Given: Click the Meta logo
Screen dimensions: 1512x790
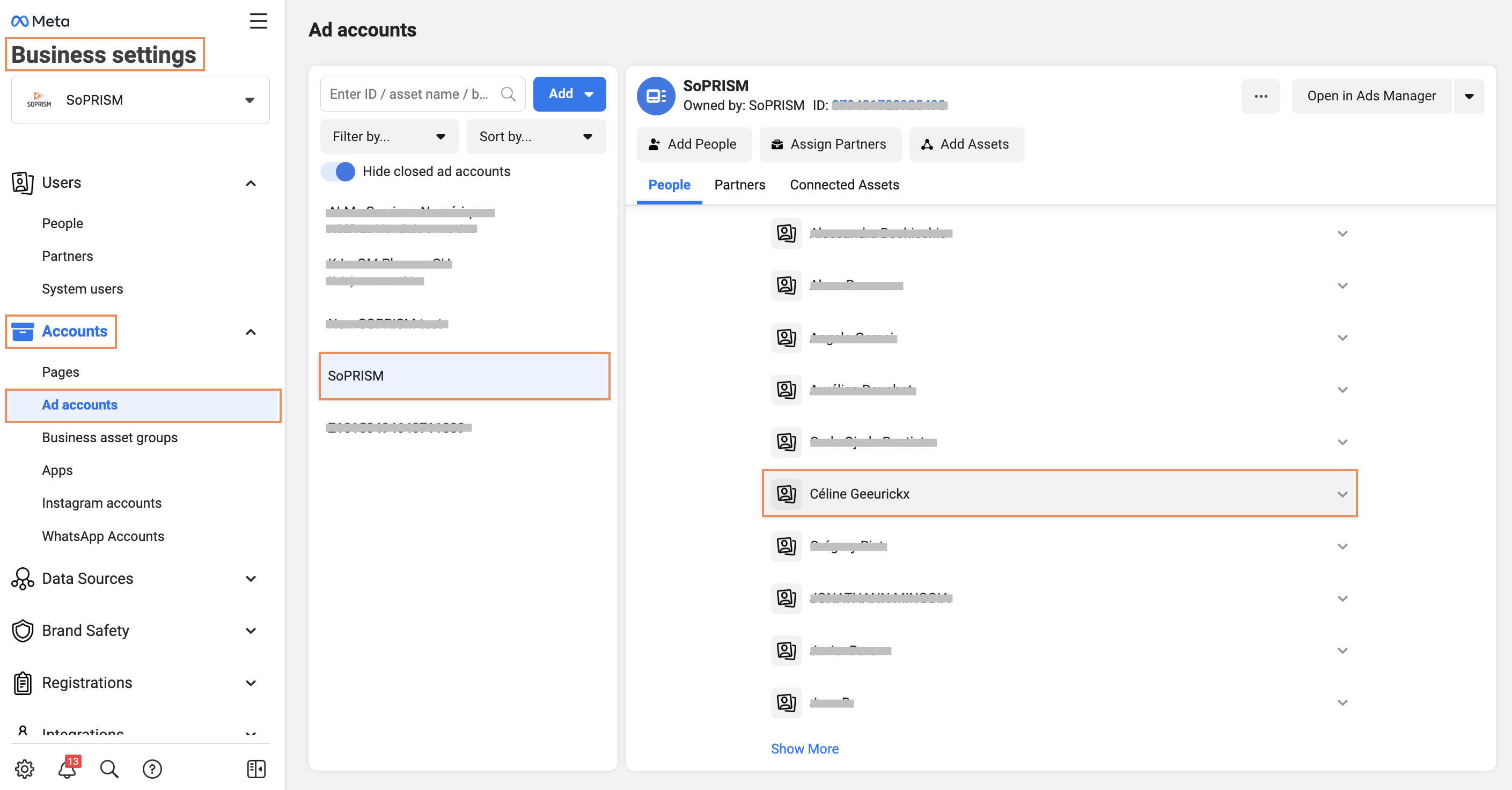Looking at the screenshot, I should pos(40,21).
